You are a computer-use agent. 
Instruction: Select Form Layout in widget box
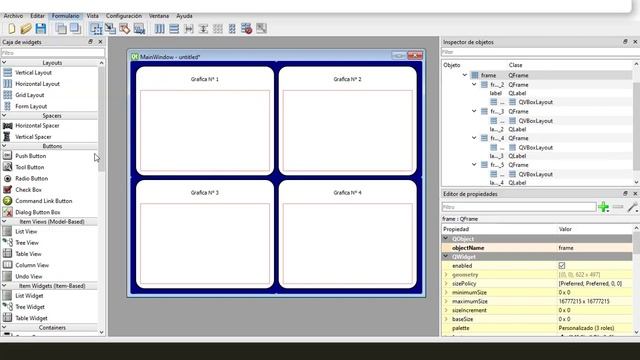tap(31, 106)
